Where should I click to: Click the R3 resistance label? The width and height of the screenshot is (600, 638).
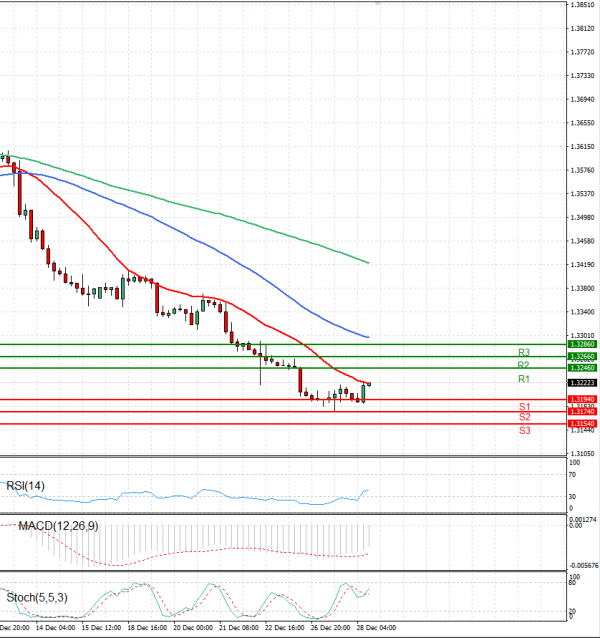tap(524, 352)
